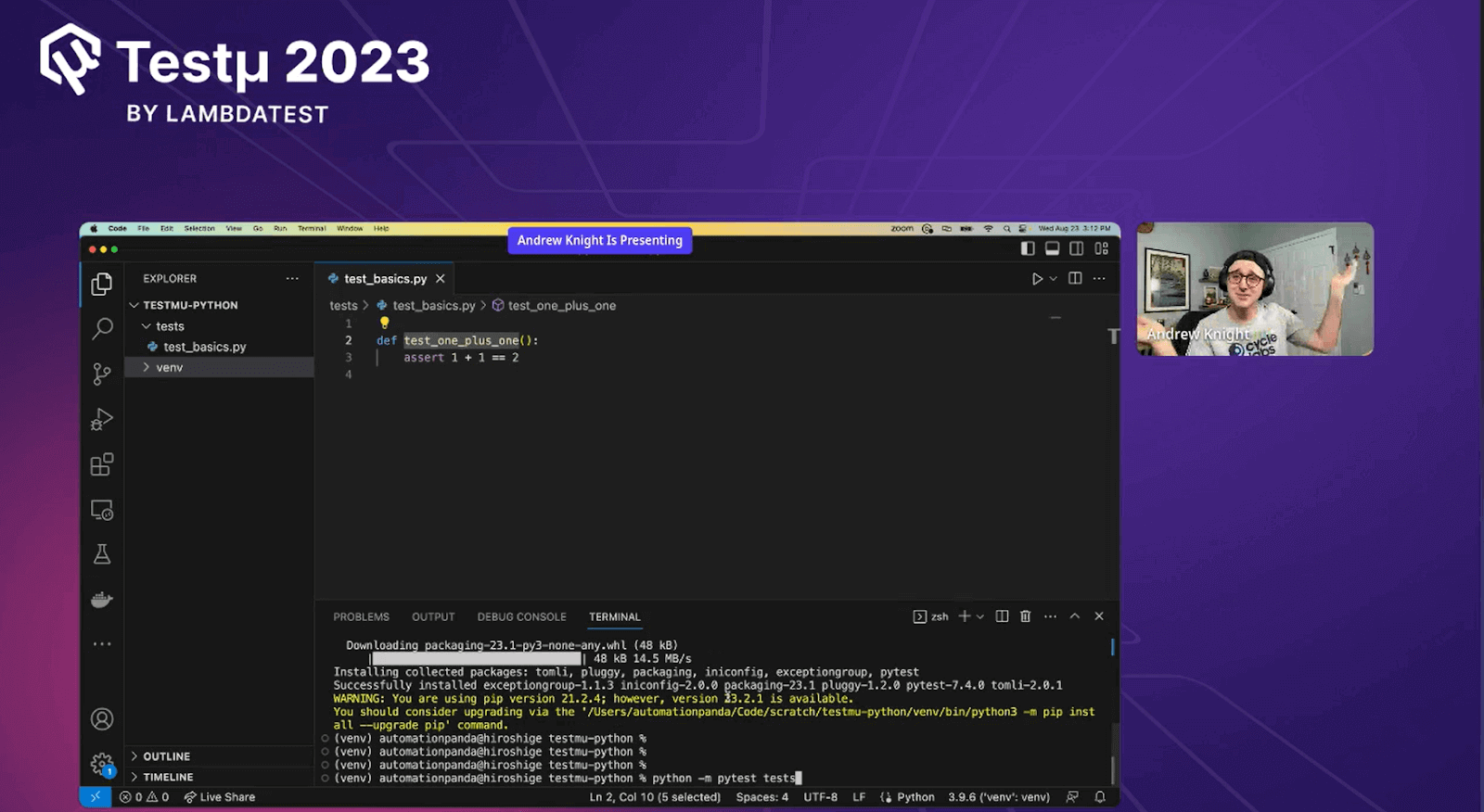This screenshot has height=812, width=1484.
Task: Maximize the terminal panel with caret
Action: (x=1075, y=616)
